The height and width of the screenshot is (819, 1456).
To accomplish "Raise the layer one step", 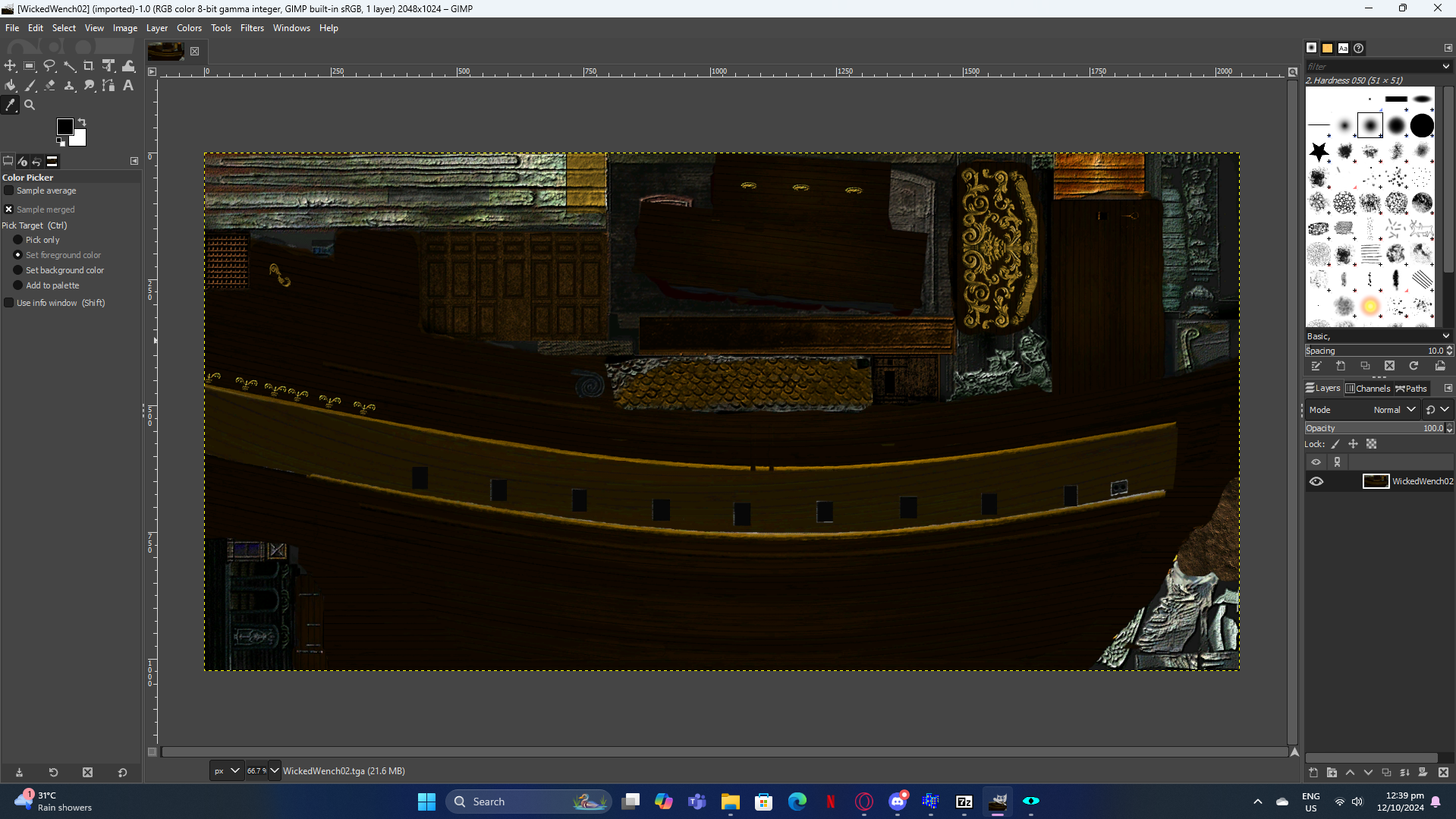I will 1350,773.
